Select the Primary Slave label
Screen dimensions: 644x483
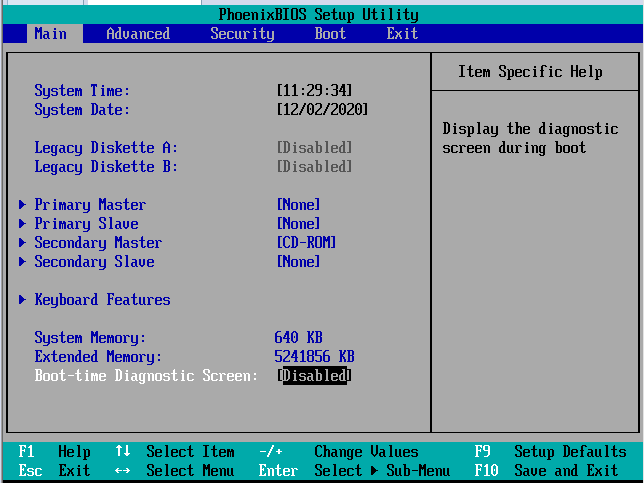coord(86,223)
